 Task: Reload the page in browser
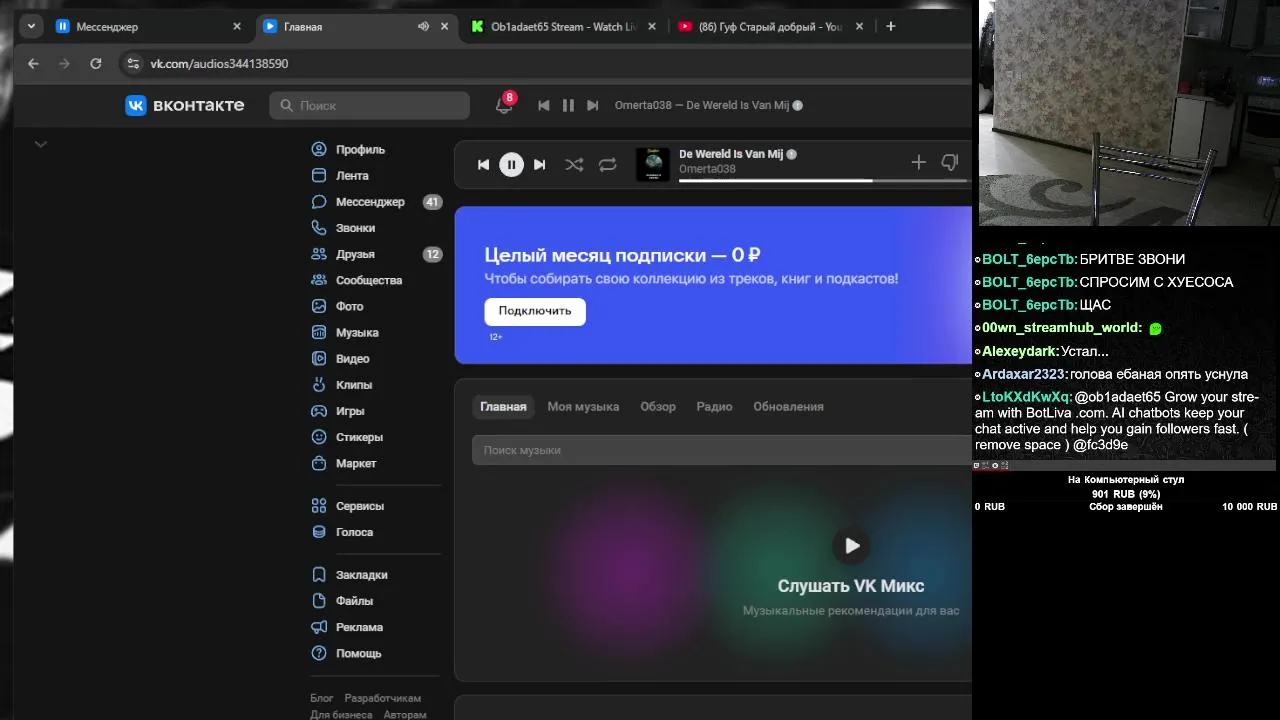coord(95,63)
